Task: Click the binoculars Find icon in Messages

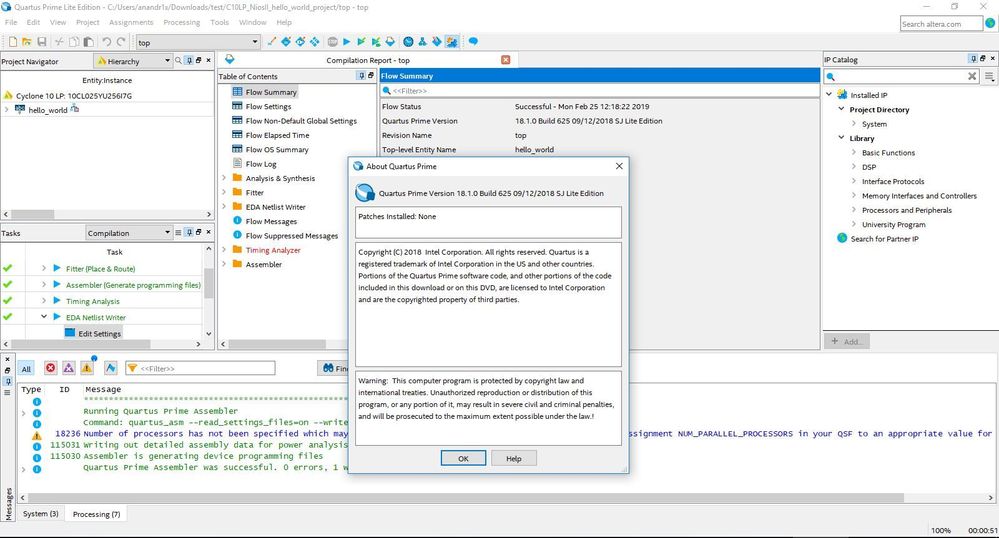Action: (x=327, y=368)
